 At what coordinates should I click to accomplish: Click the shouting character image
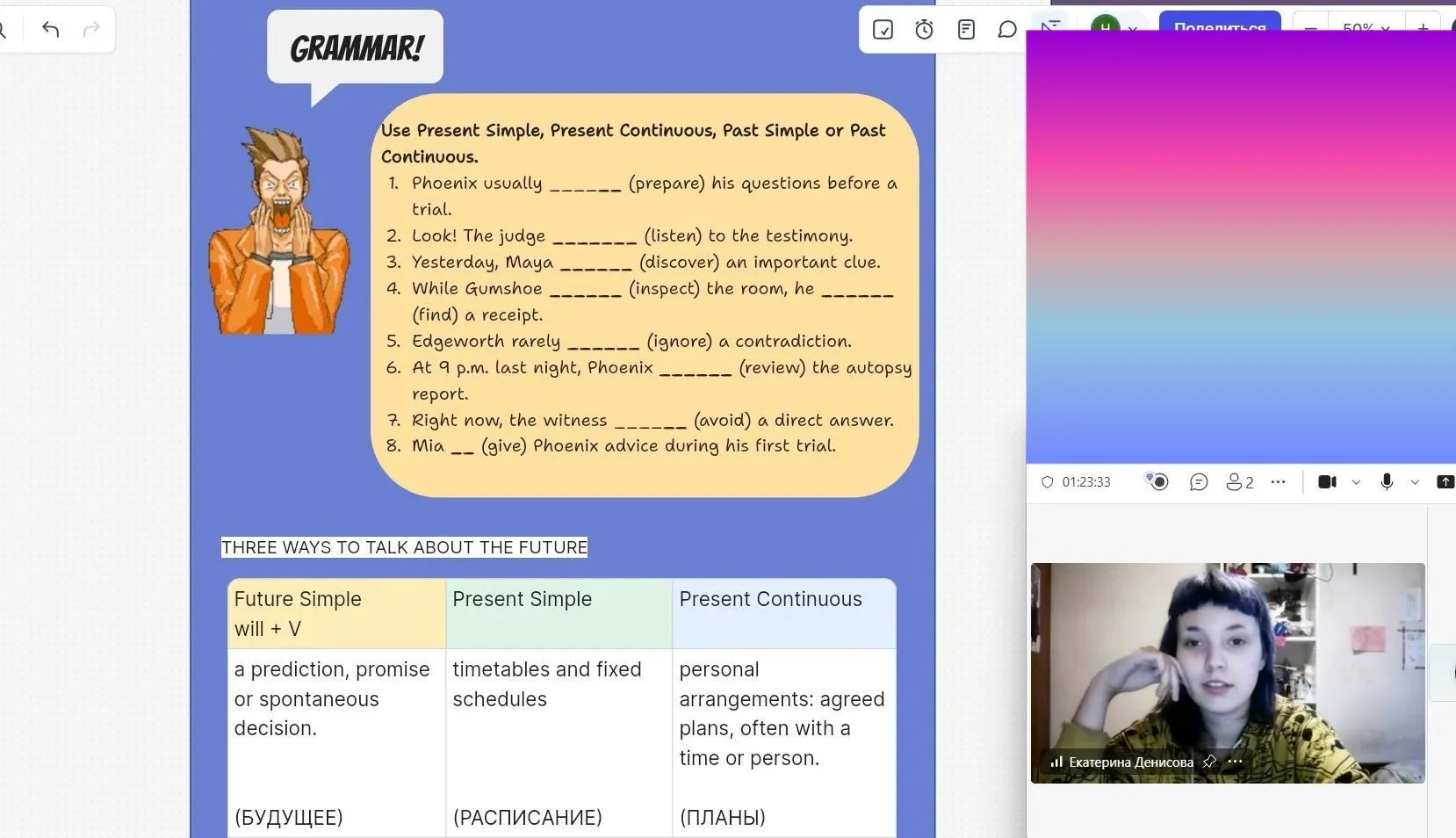pyautogui.click(x=278, y=231)
